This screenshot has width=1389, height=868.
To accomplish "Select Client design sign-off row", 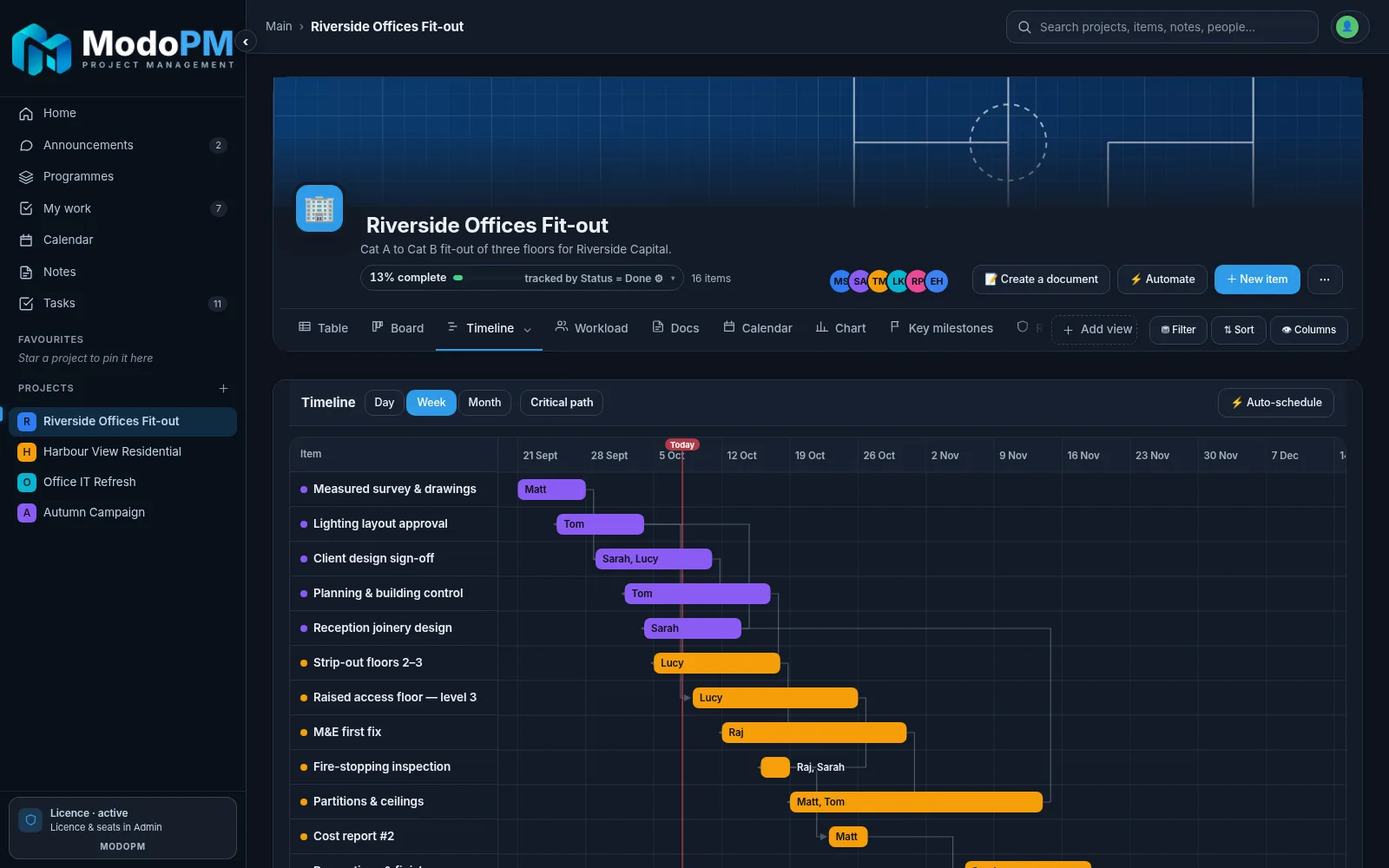I will coord(393,559).
